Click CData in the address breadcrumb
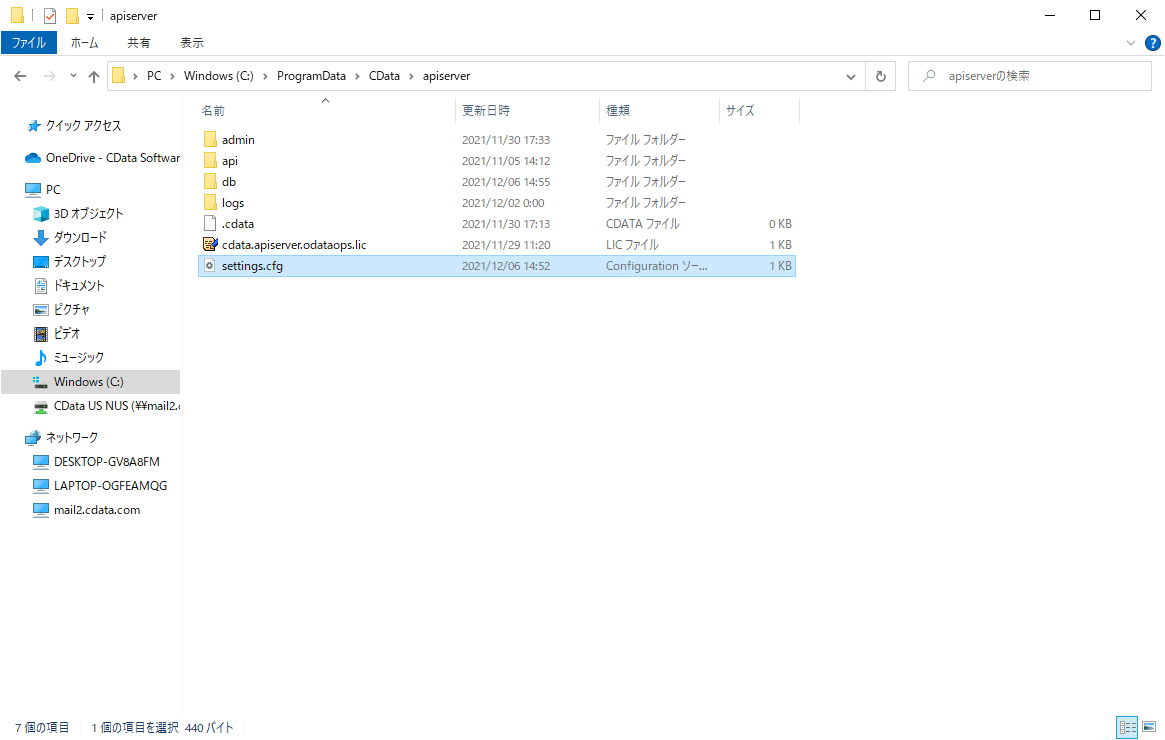 (x=384, y=76)
